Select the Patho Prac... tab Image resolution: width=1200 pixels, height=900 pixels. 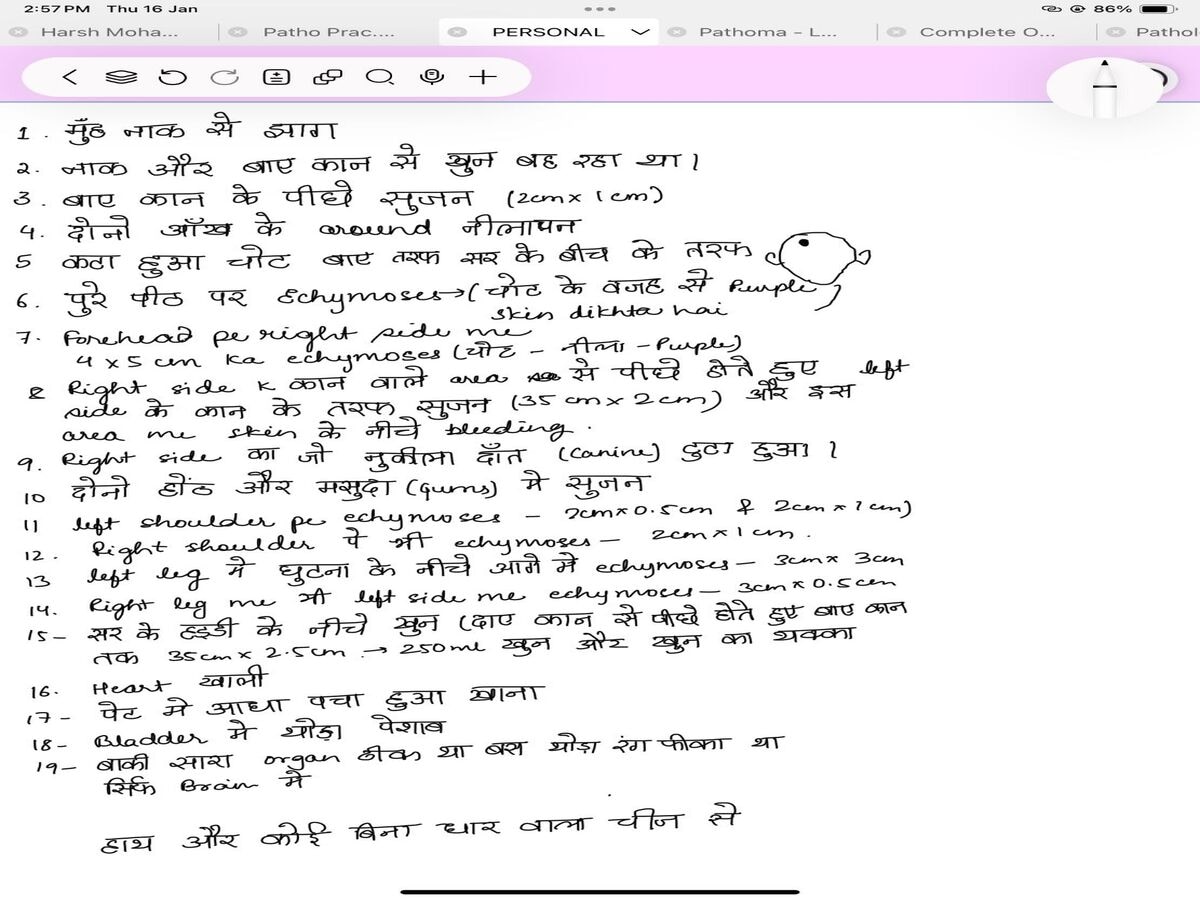(328, 32)
